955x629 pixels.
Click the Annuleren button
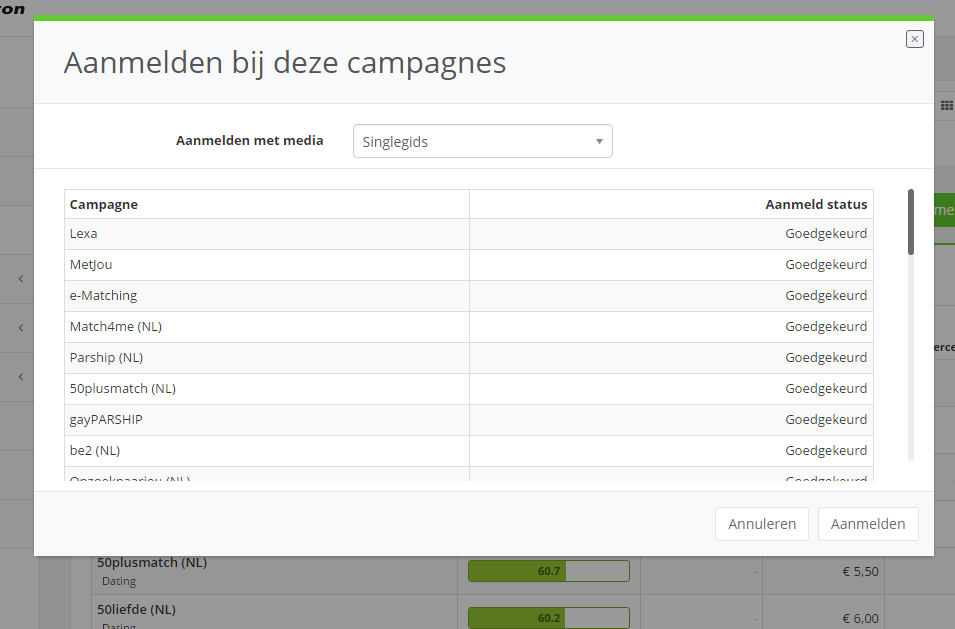(x=761, y=524)
